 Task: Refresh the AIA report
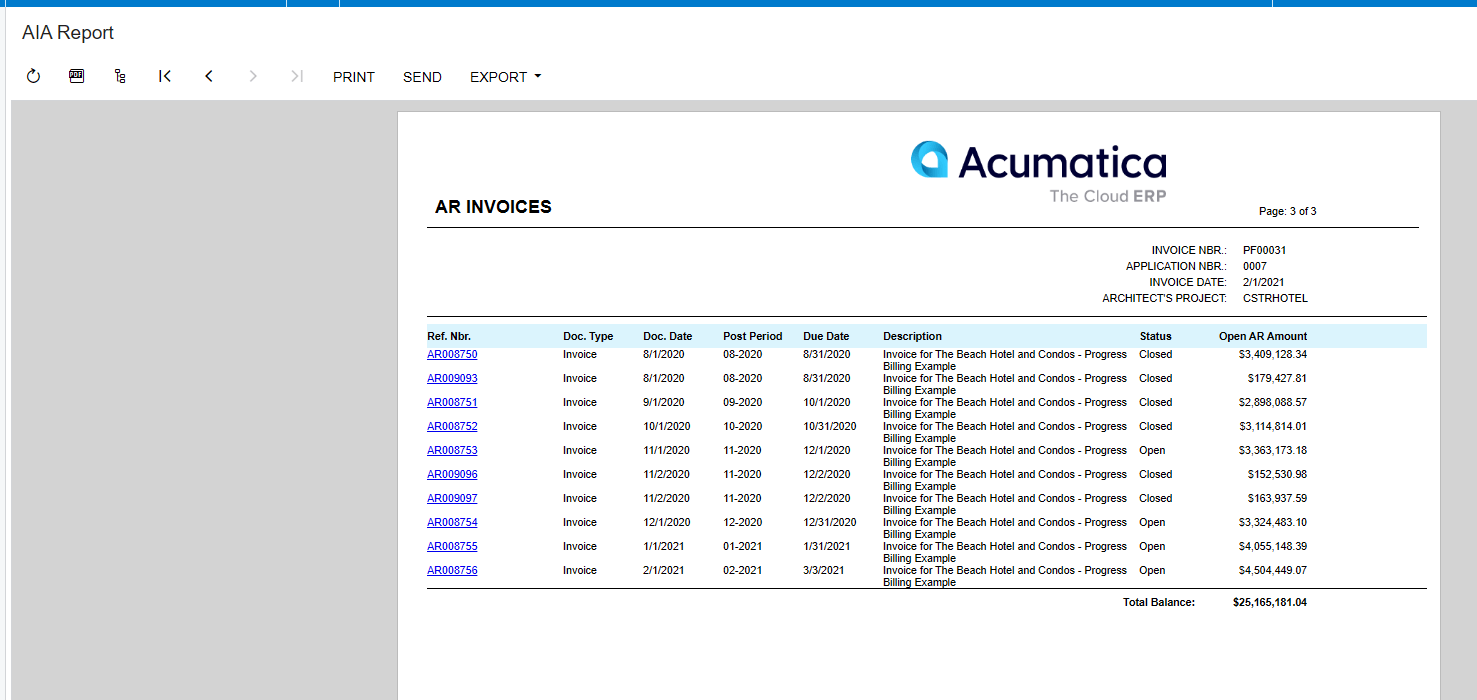coord(33,76)
